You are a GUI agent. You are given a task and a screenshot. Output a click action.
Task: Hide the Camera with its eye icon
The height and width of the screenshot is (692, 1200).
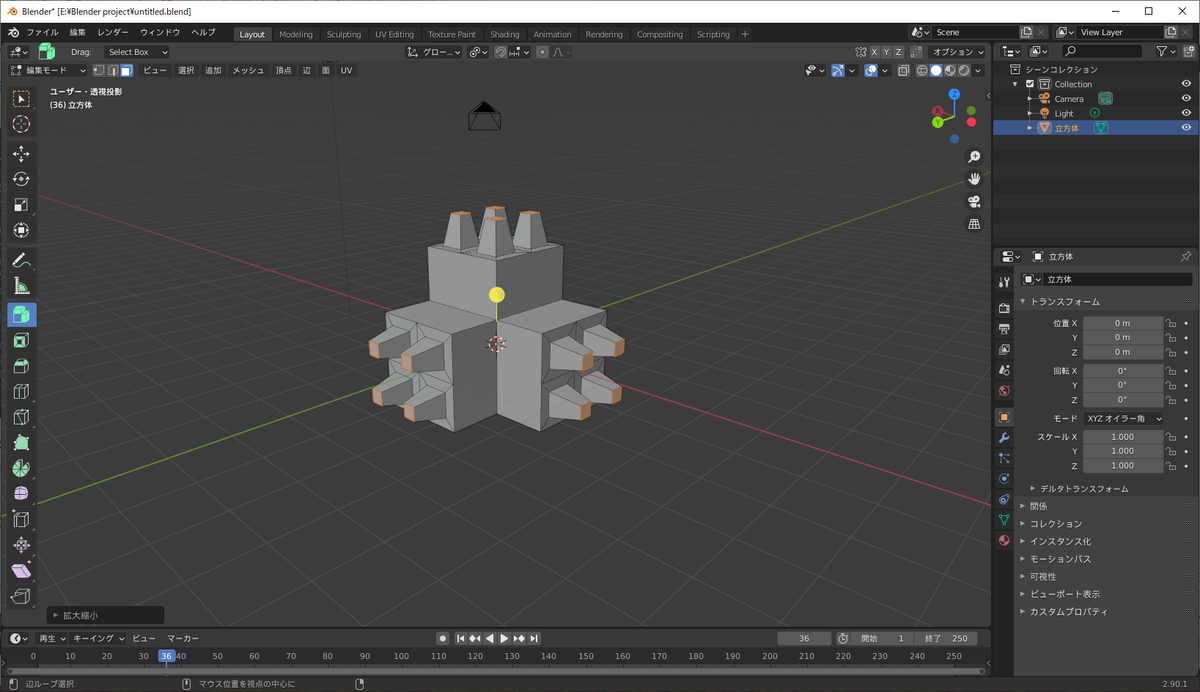click(x=1186, y=98)
